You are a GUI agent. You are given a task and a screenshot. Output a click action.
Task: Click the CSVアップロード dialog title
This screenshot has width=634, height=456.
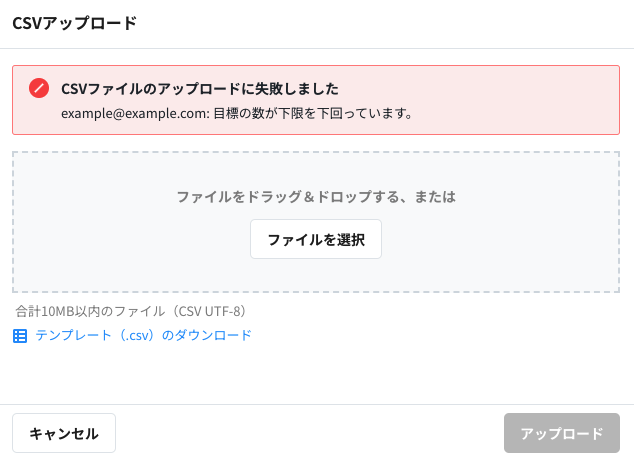[x=74, y=23]
